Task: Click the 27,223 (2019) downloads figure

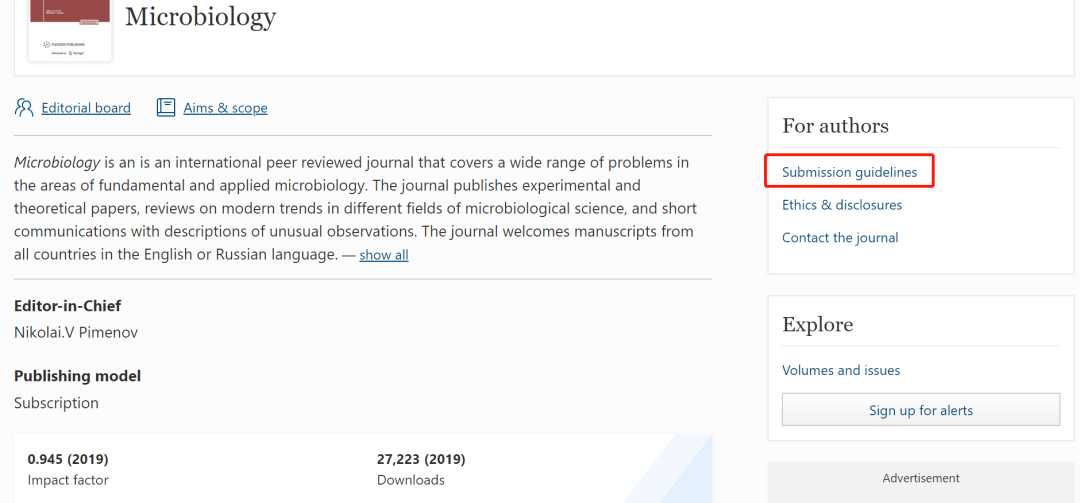Action: click(421, 459)
